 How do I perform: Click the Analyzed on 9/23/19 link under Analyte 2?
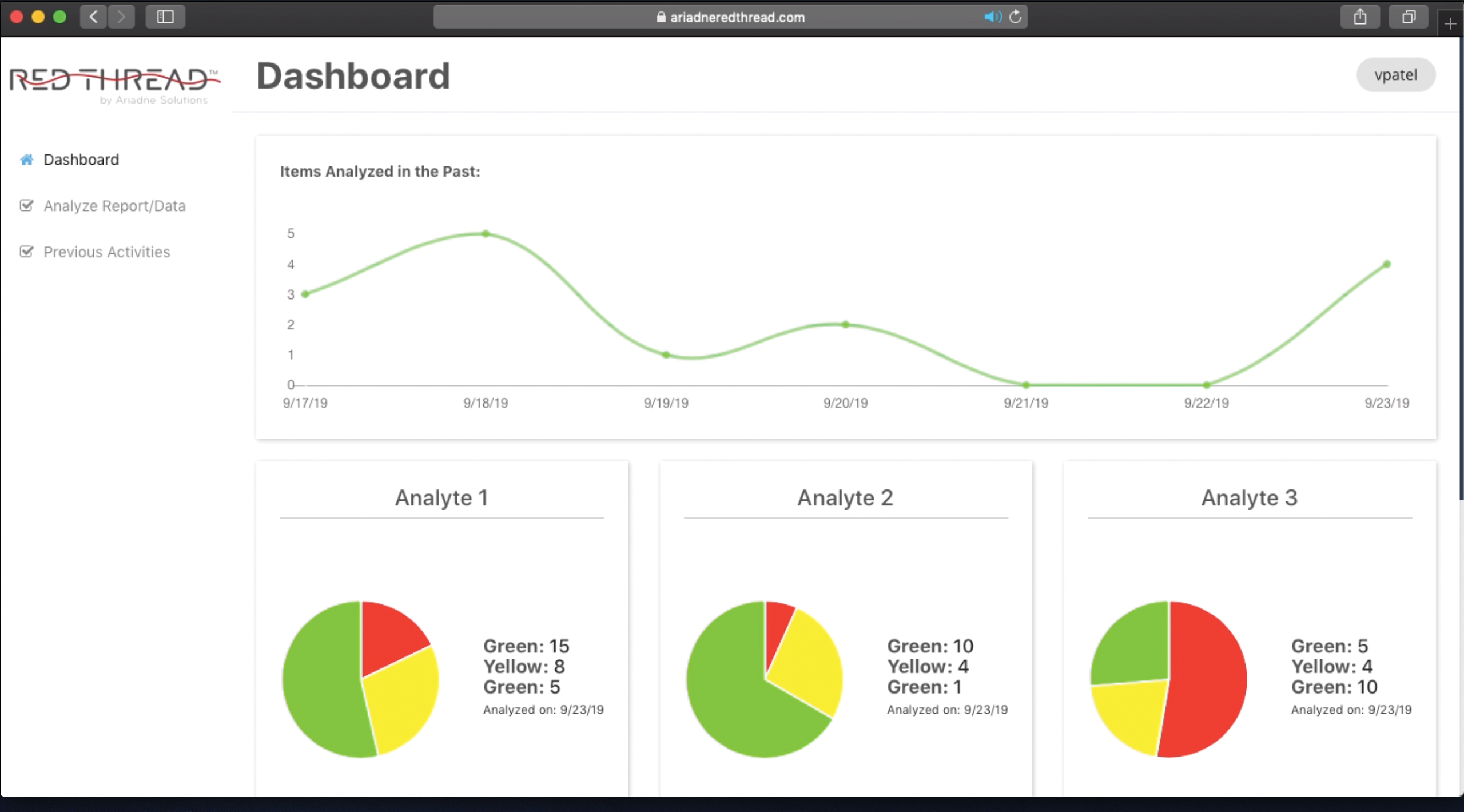coord(946,710)
